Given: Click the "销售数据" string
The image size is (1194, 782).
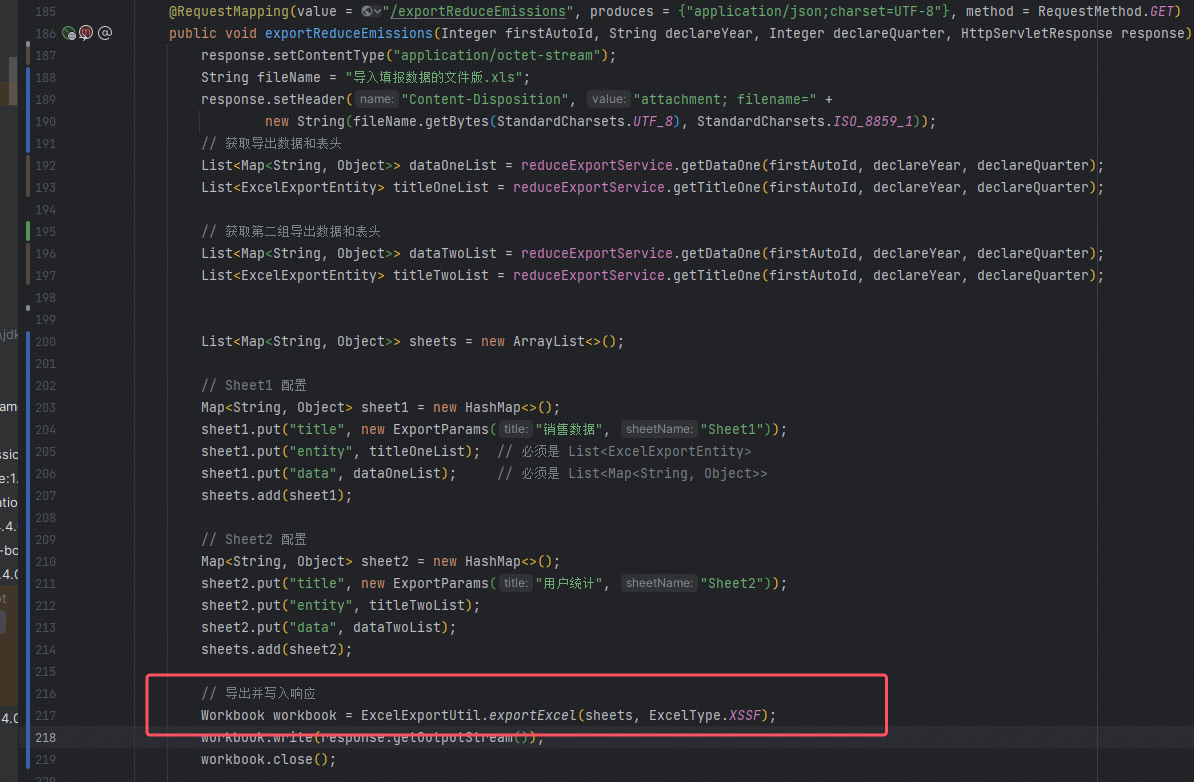Looking at the screenshot, I should coord(568,429).
